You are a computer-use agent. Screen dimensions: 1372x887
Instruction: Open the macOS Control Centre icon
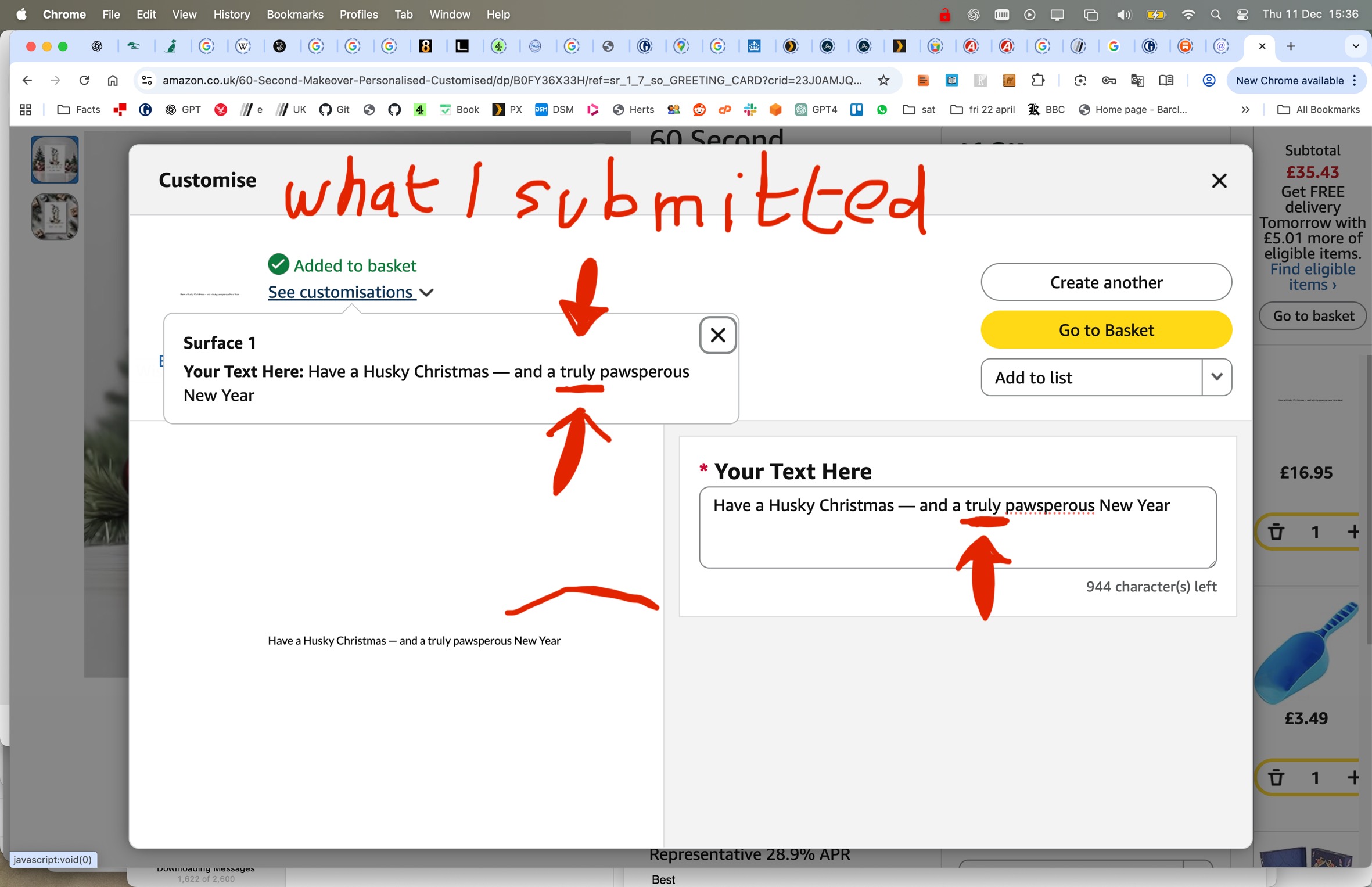(1242, 15)
